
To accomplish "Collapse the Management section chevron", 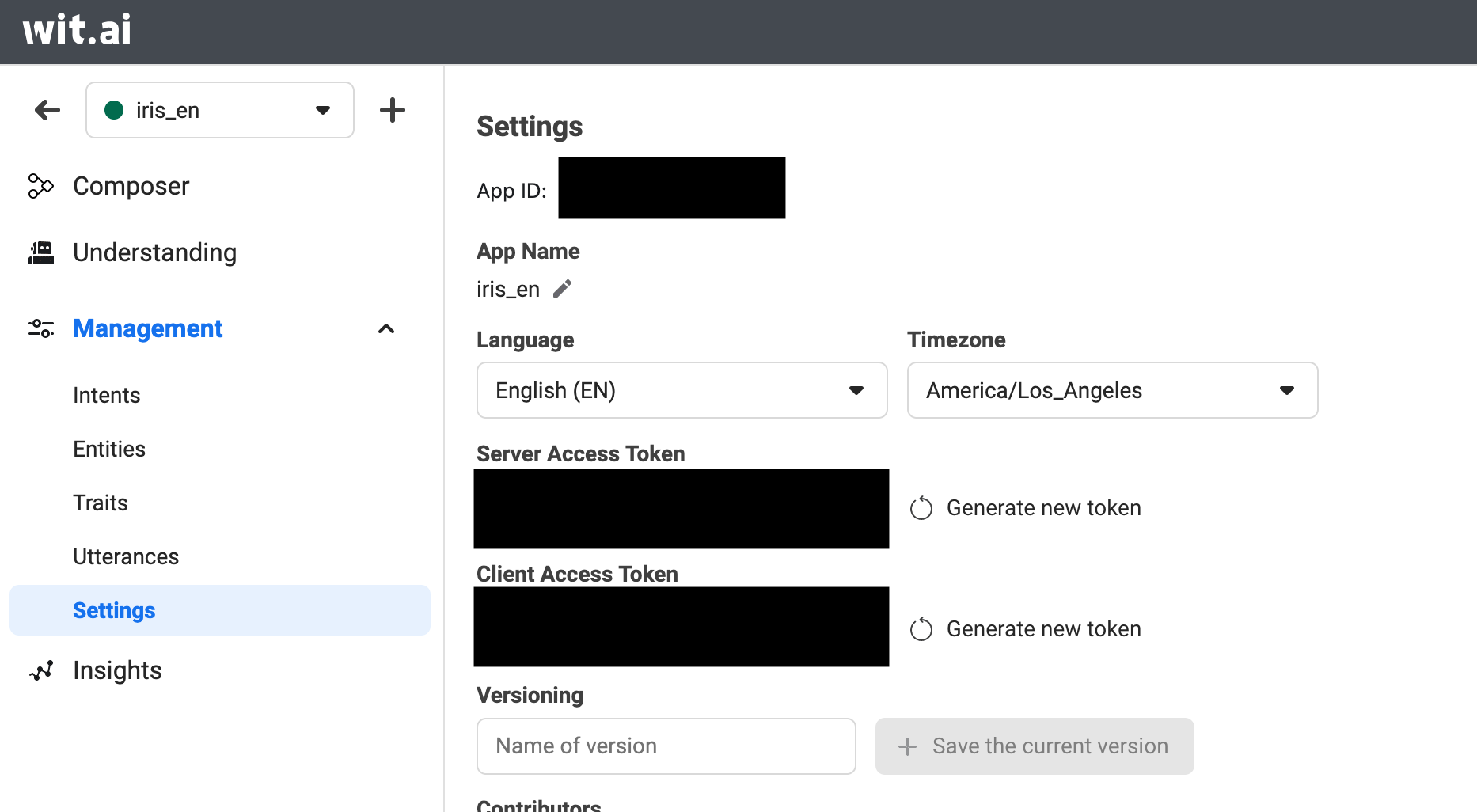I will [x=386, y=328].
